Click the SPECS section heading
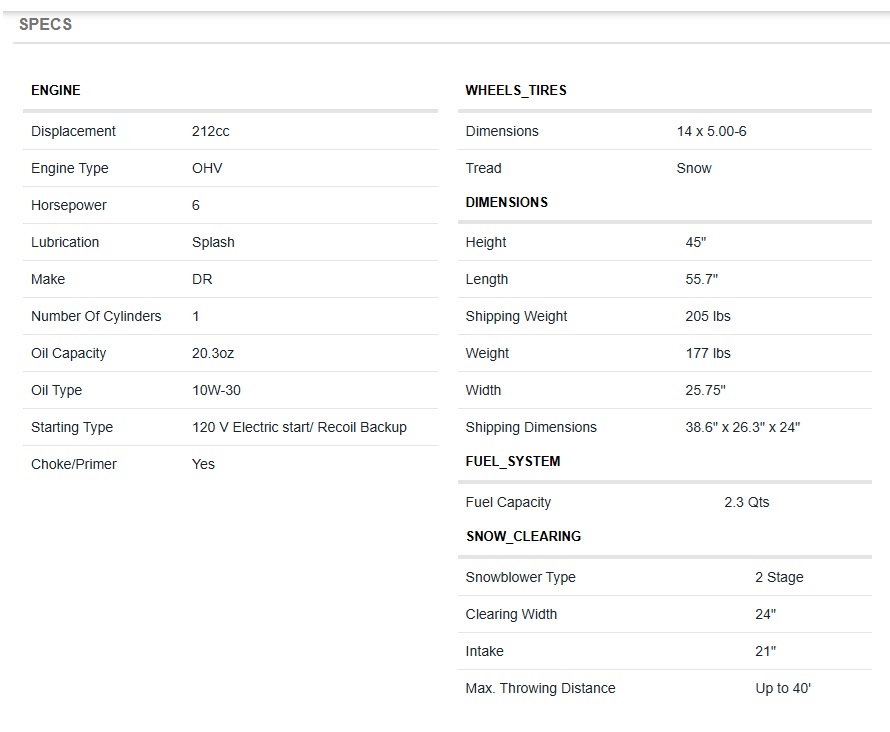890x732 pixels. pyautogui.click(x=45, y=24)
